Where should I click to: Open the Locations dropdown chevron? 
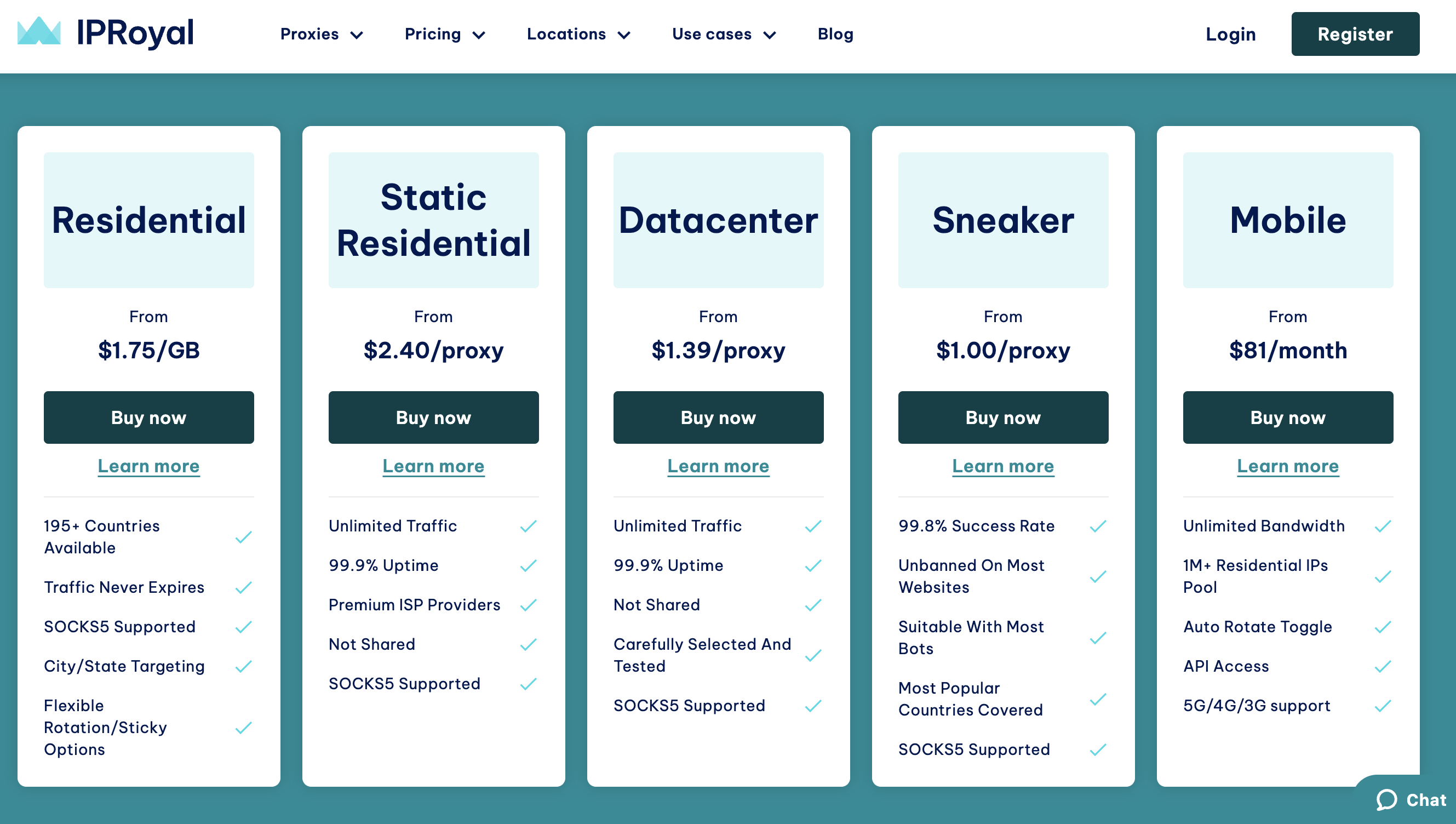[x=624, y=35]
